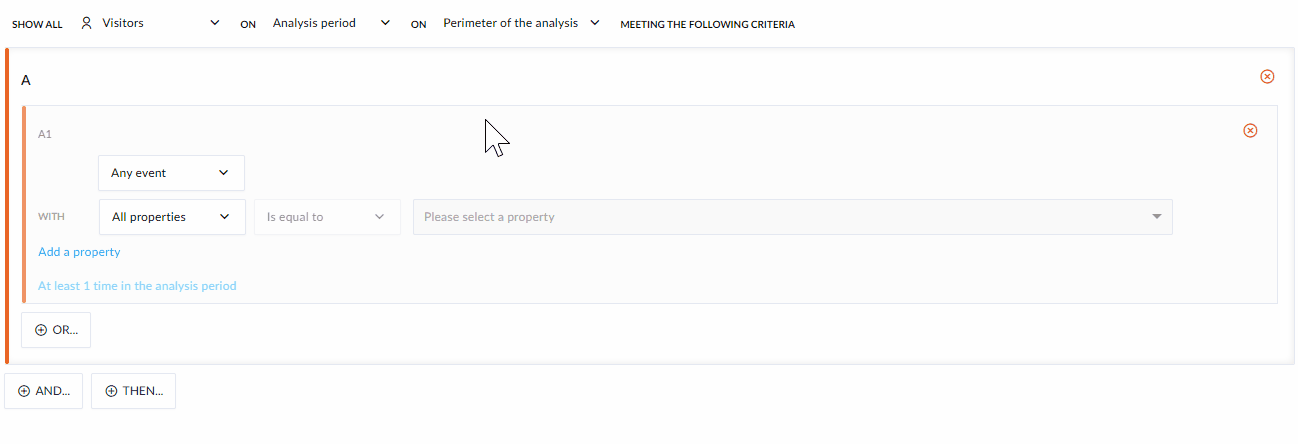Click the Add a property link

coord(79,252)
